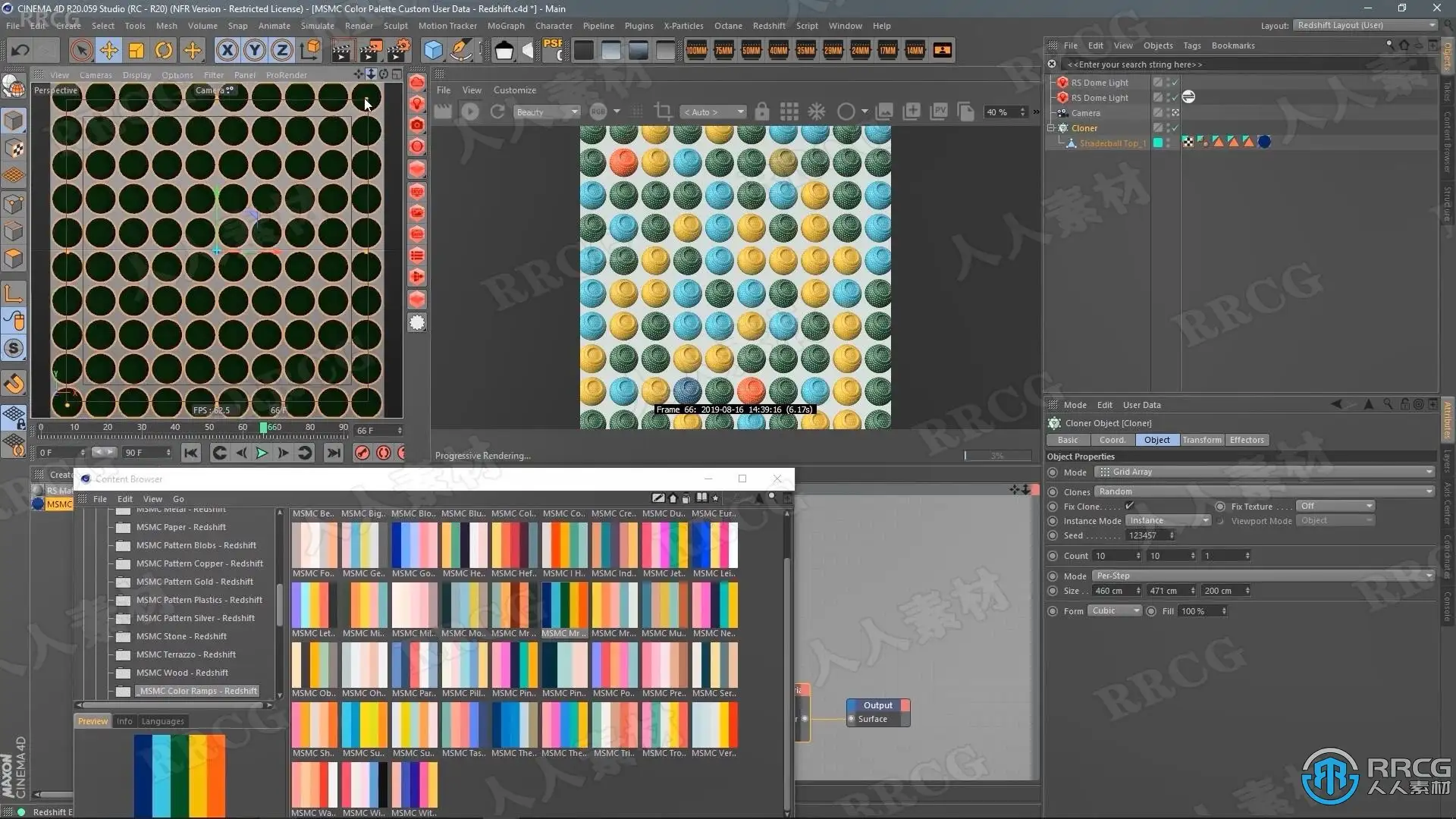Add a Cube primitive object
This screenshot has width=1456, height=819.
[x=433, y=51]
